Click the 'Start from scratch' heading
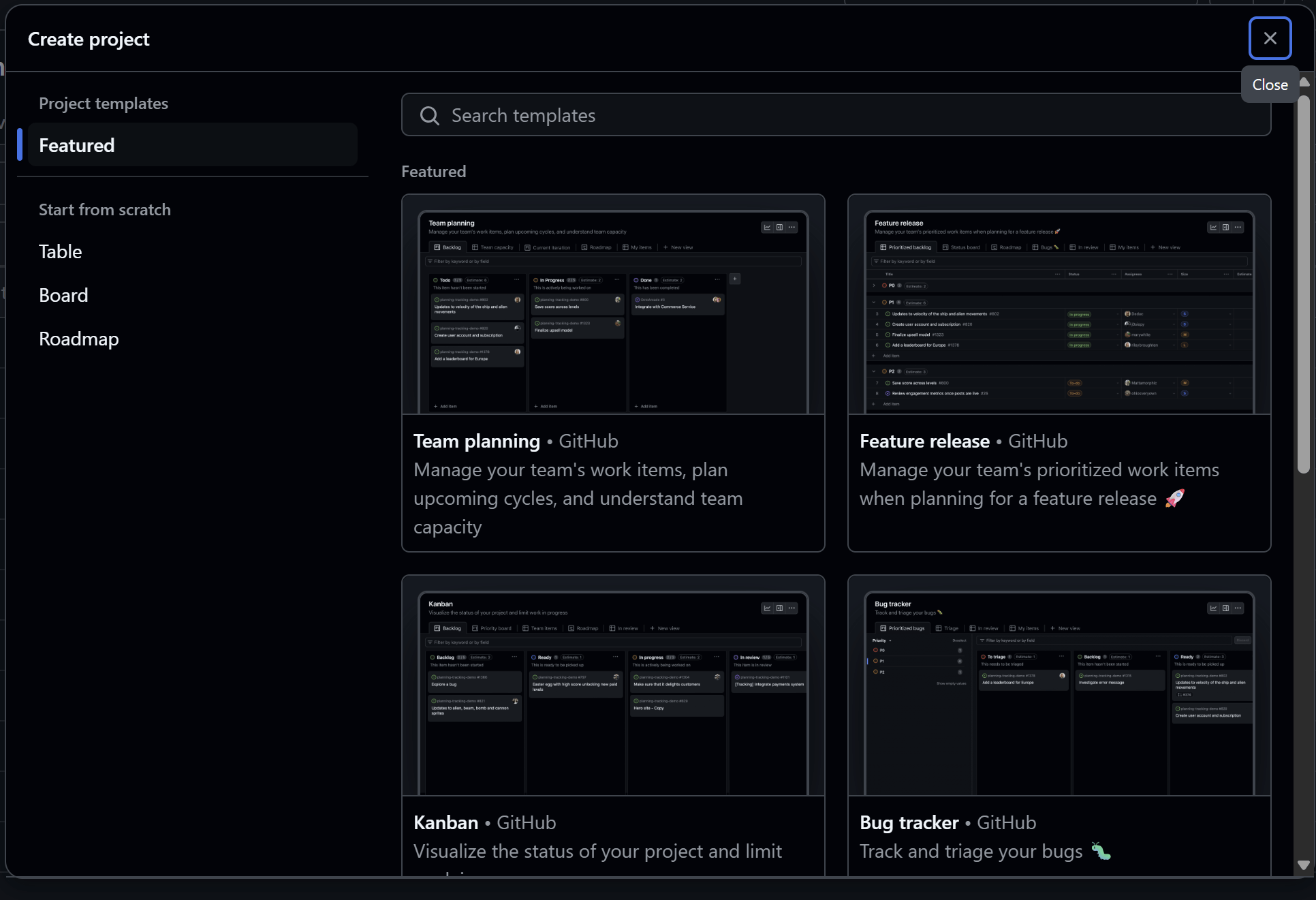 (105, 210)
